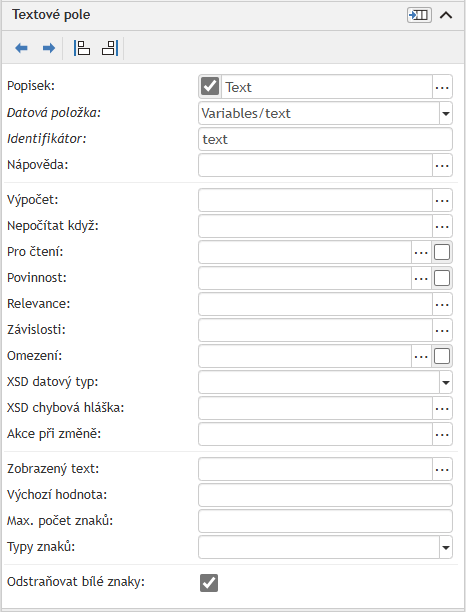This screenshot has width=466, height=612.
Task: Select the align right toolbar icon
Action: point(110,48)
